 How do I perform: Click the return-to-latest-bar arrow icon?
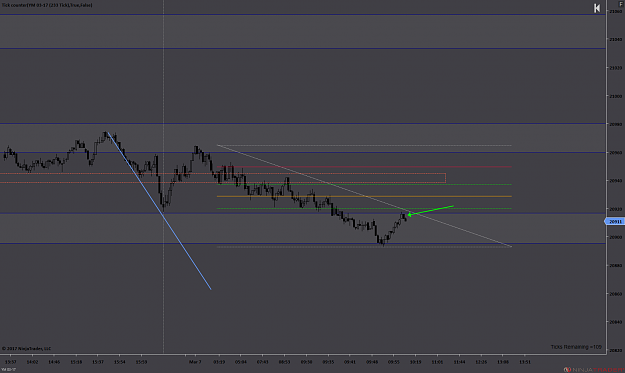point(597,8)
